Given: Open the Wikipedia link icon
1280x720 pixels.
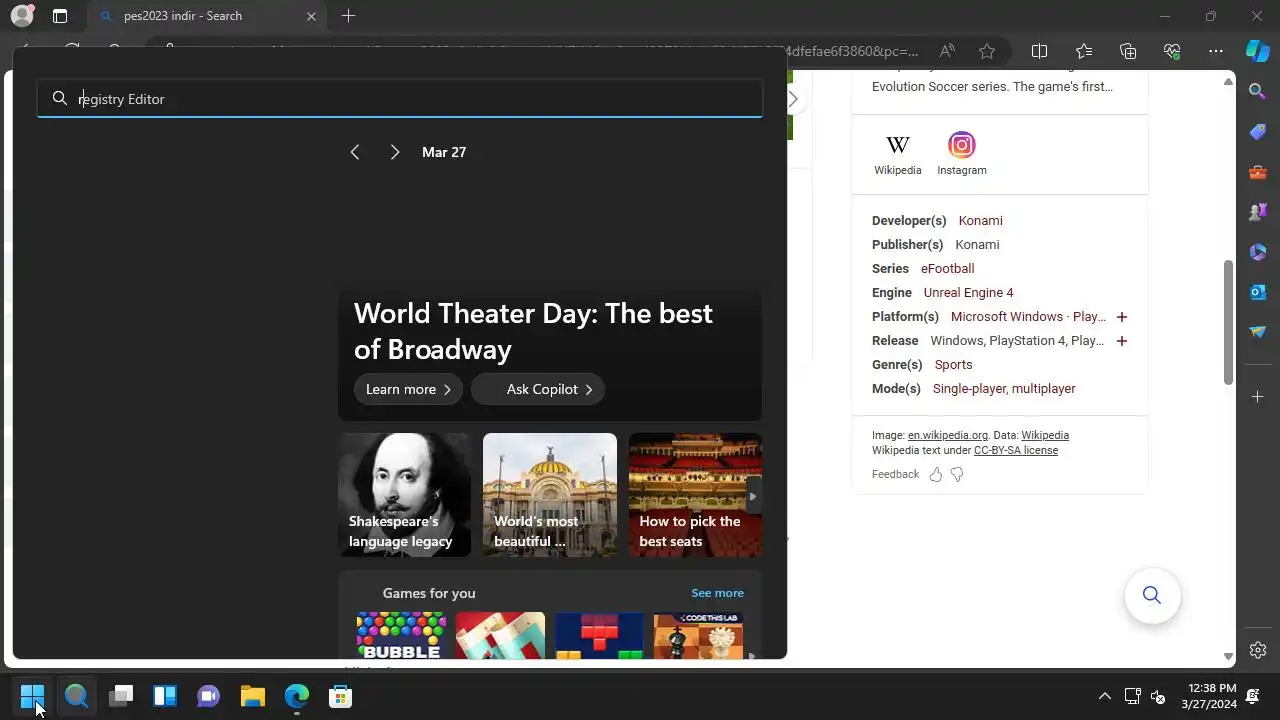Looking at the screenshot, I should click(x=898, y=154).
